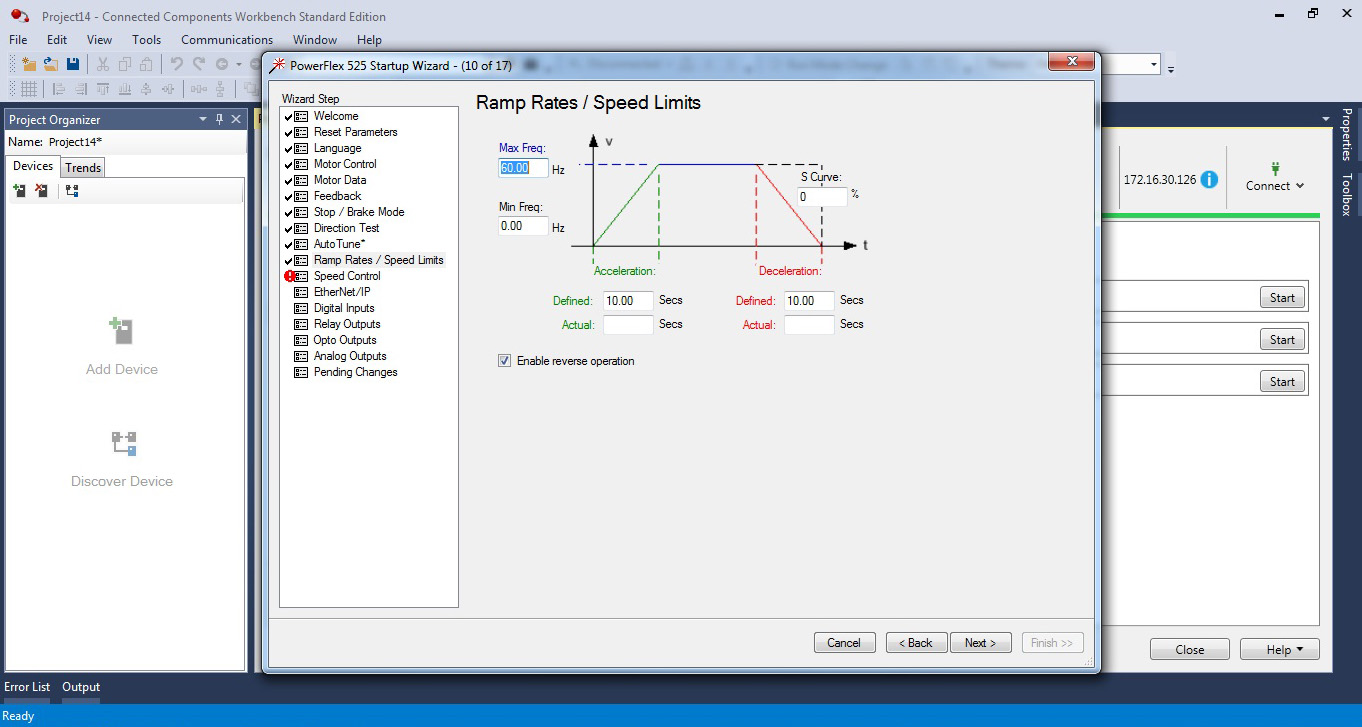Image resolution: width=1362 pixels, height=727 pixels.
Task: Click the Align Tops icon
Action: coord(102,89)
